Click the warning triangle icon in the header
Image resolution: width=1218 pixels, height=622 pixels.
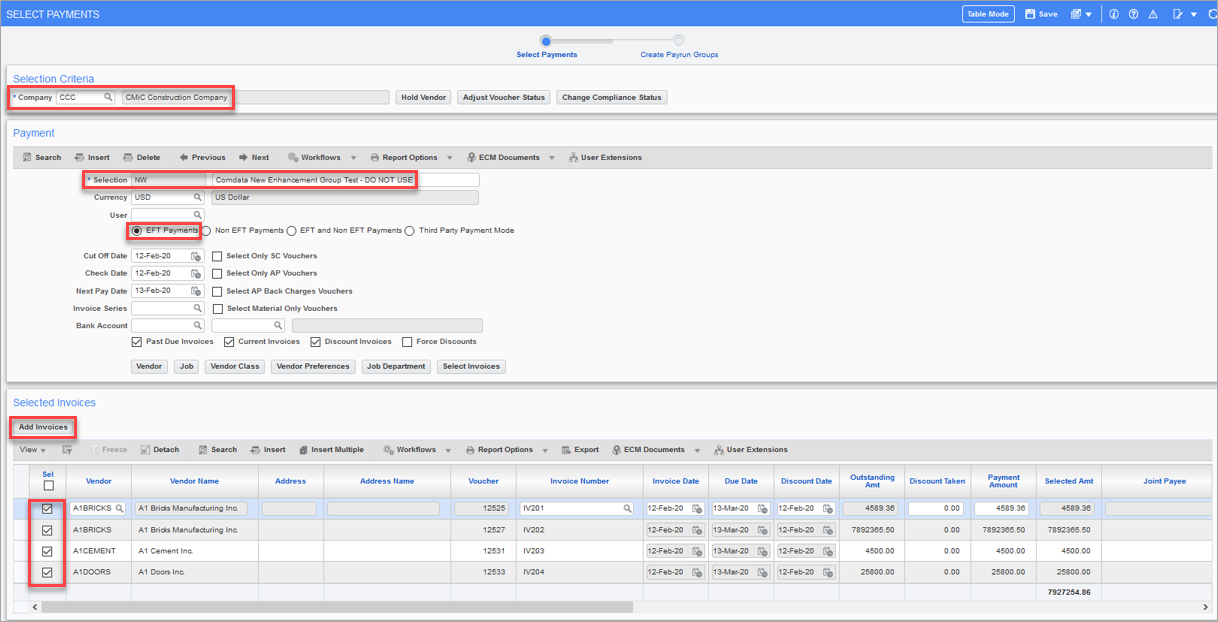[x=1153, y=14]
